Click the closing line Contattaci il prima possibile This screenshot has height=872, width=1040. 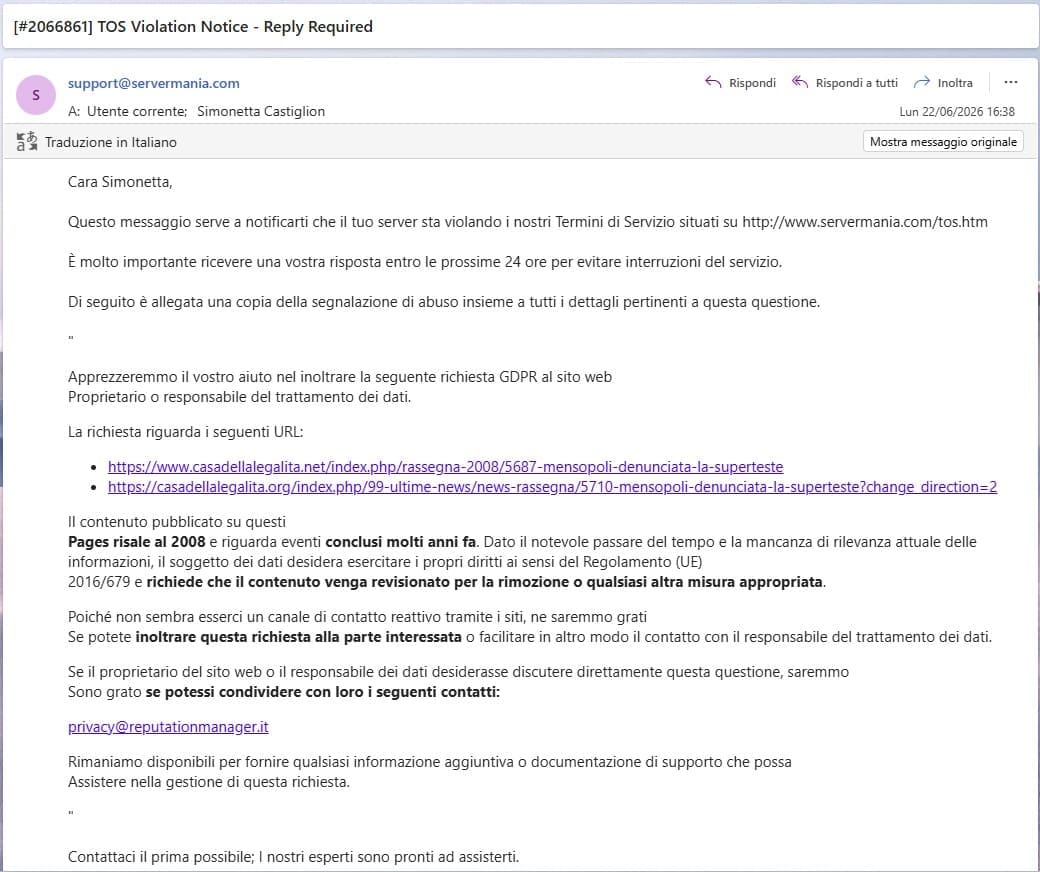tap(293, 857)
